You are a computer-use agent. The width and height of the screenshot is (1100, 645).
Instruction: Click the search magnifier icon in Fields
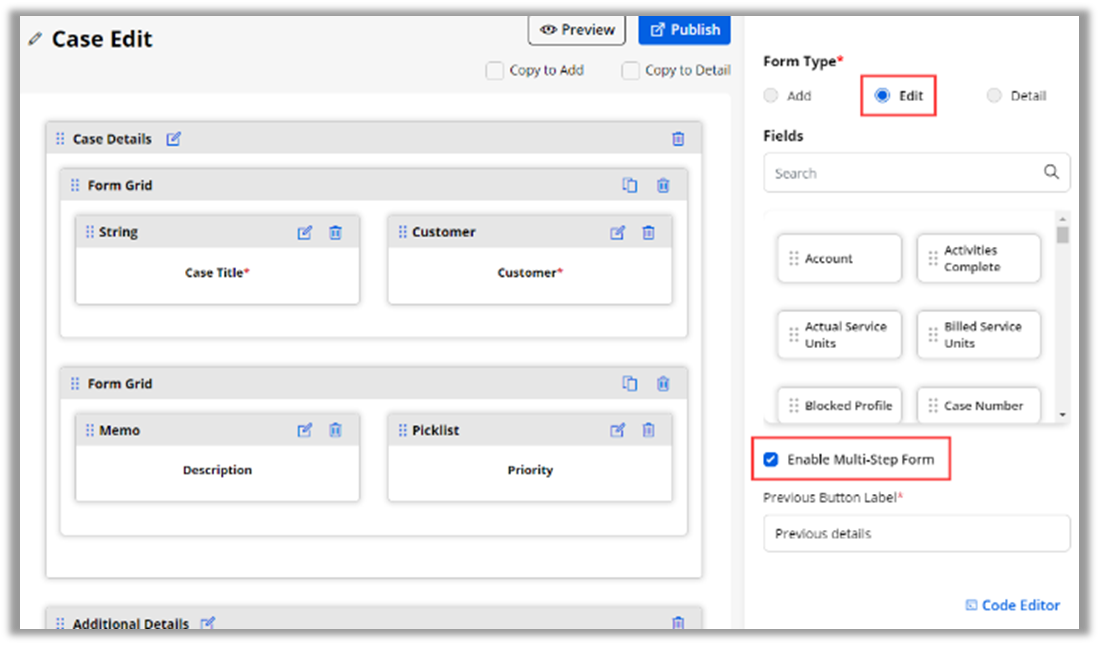coord(1051,172)
